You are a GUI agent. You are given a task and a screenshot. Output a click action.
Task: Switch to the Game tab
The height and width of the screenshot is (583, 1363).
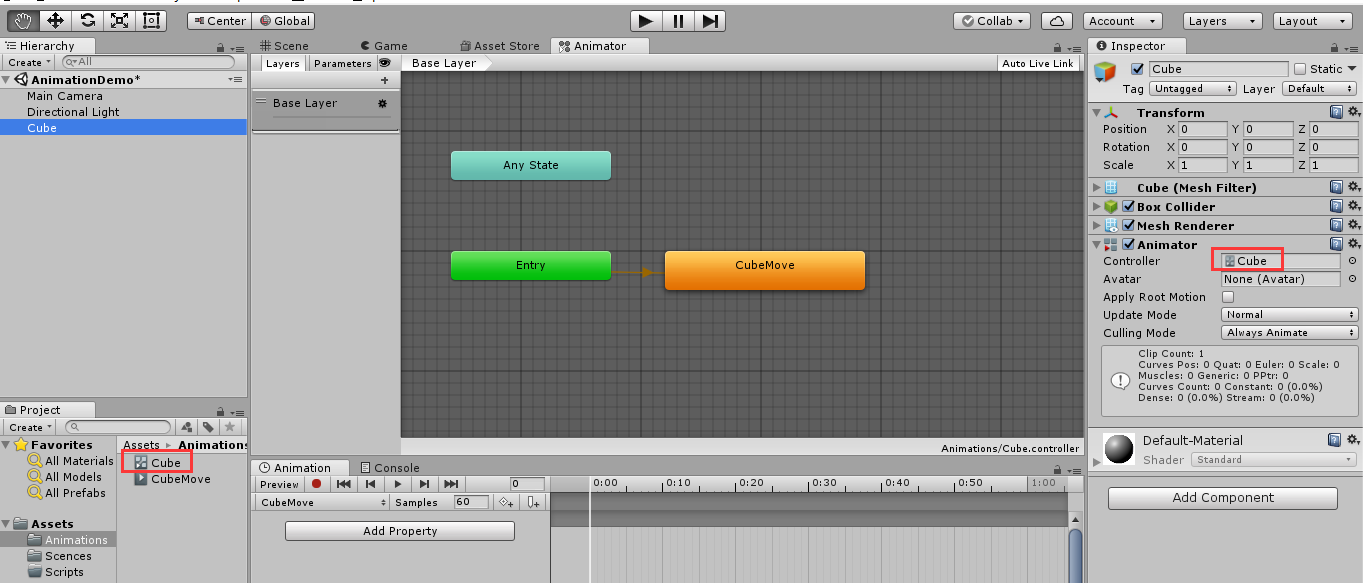point(382,45)
